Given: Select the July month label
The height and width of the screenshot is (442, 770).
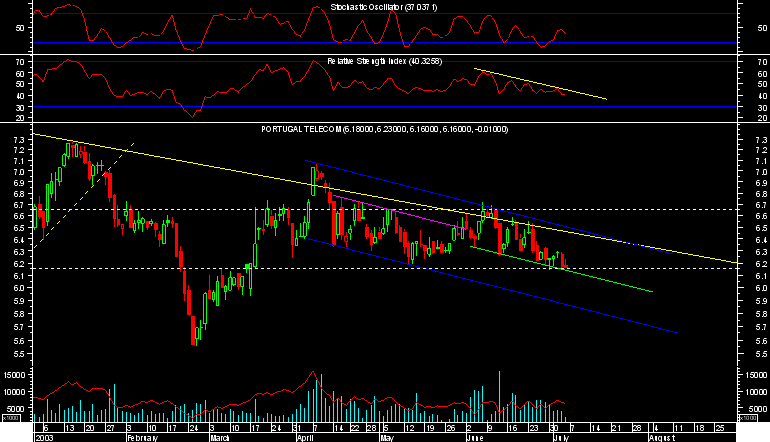Looking at the screenshot, I should tap(561, 438).
